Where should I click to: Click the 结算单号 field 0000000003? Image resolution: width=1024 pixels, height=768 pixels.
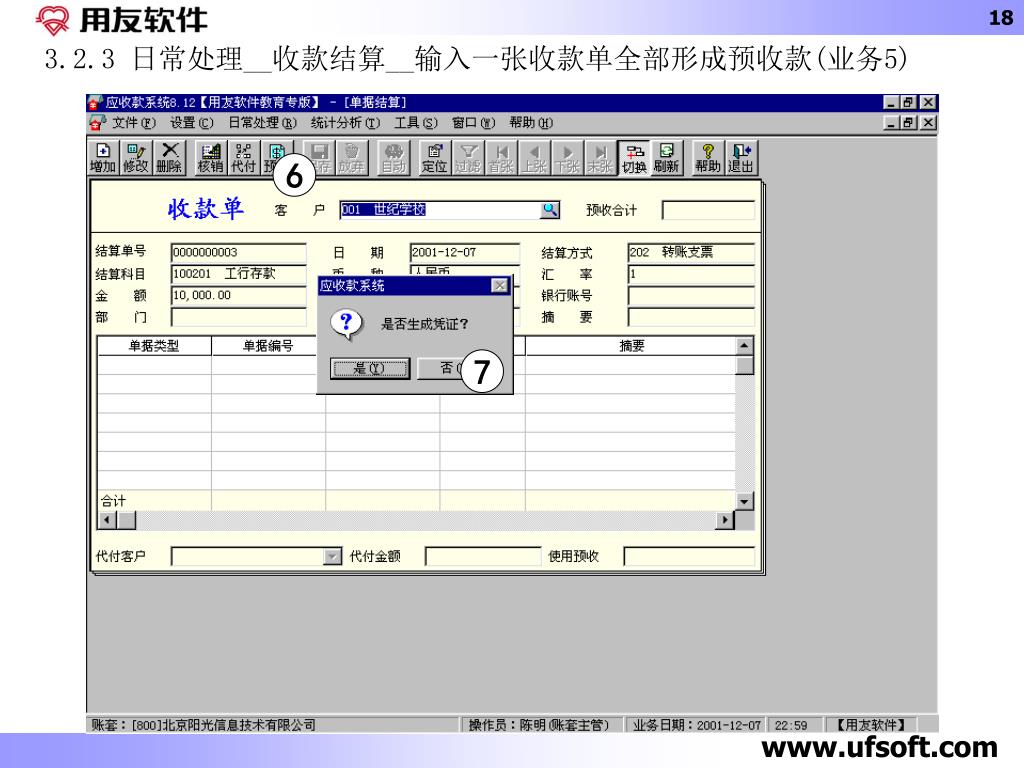(x=238, y=253)
